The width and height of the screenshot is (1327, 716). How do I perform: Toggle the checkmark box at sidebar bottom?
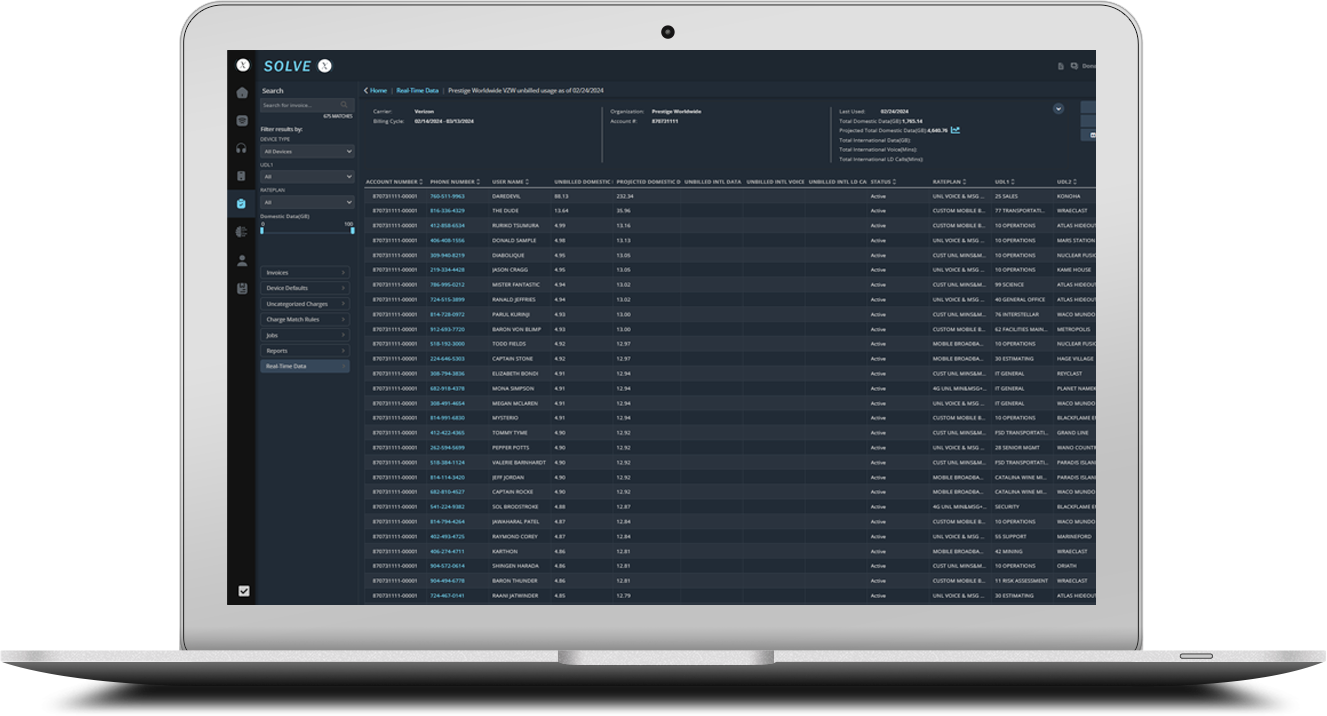click(x=243, y=591)
